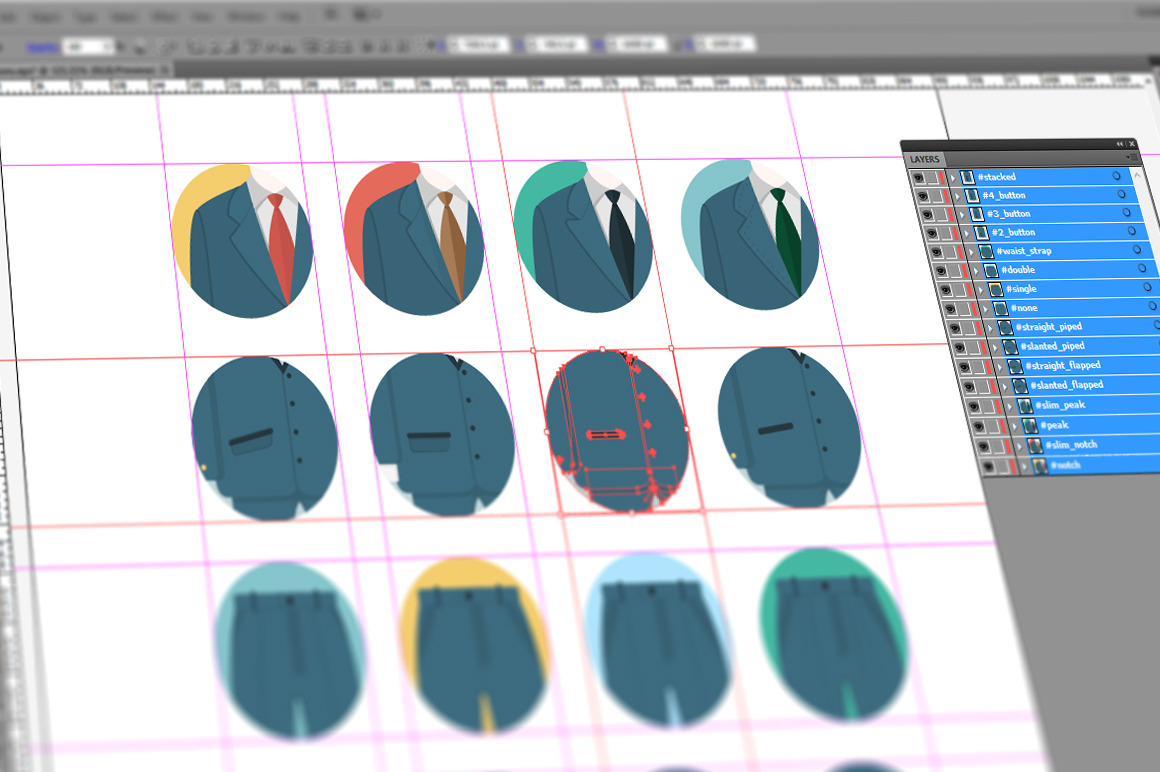Viewport: 1160px width, 772px height.
Task: Expand the #straight_piped layer contents
Action: (991, 327)
